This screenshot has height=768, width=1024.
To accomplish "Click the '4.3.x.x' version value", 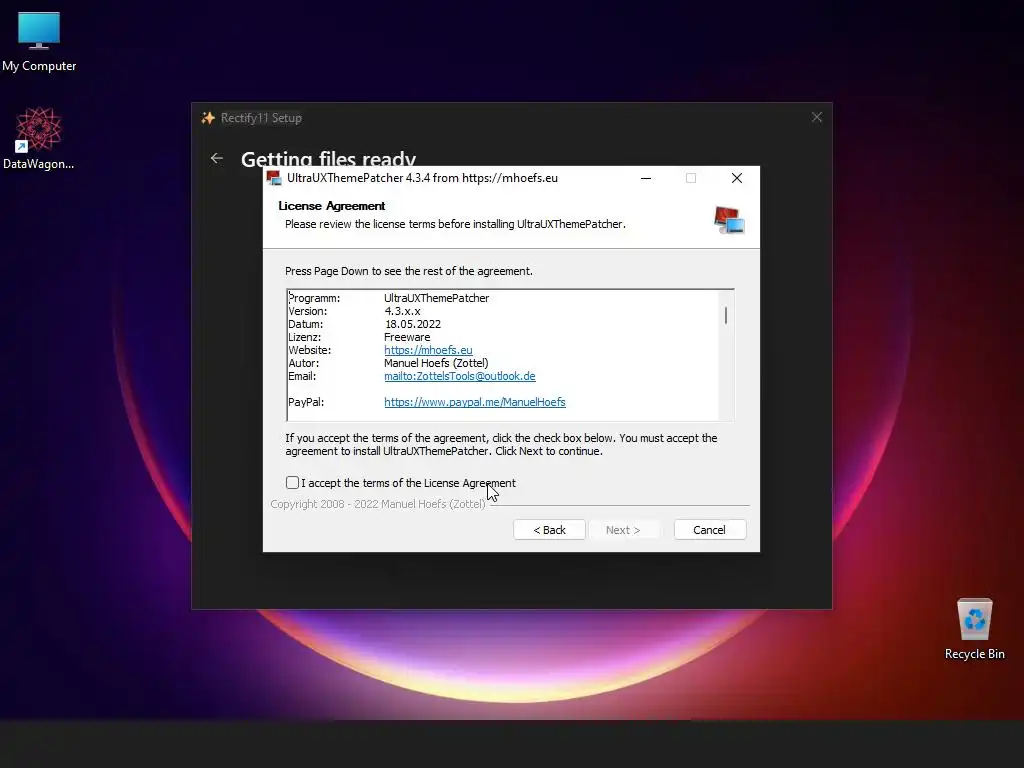I will tap(402, 311).
